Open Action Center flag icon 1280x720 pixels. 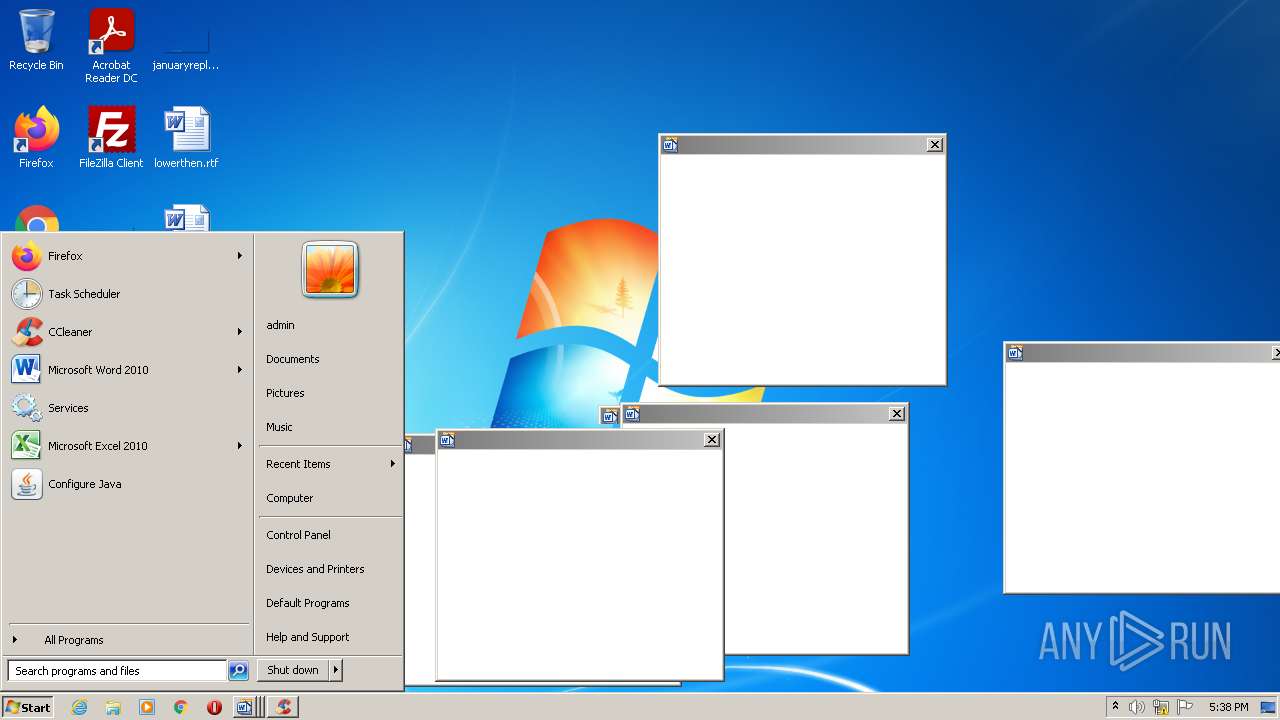(x=1185, y=707)
